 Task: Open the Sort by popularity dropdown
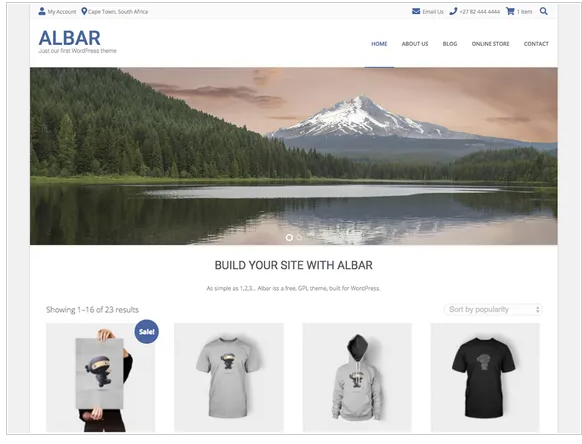point(493,310)
